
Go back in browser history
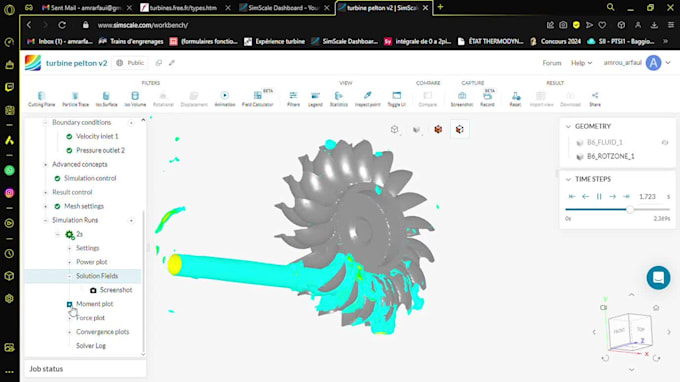point(29,25)
